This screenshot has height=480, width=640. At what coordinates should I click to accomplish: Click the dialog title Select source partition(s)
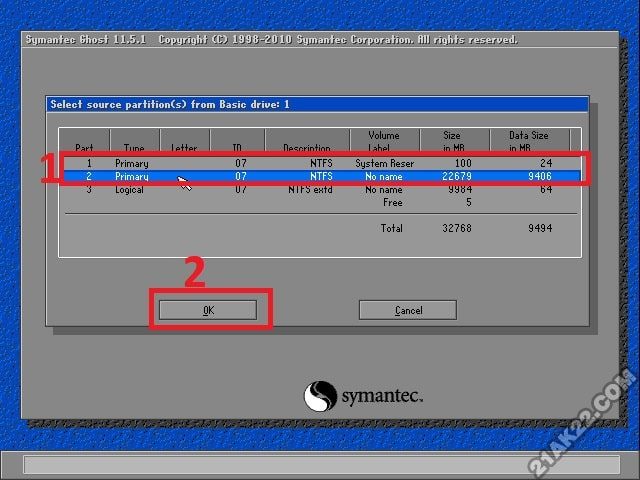(x=170, y=104)
